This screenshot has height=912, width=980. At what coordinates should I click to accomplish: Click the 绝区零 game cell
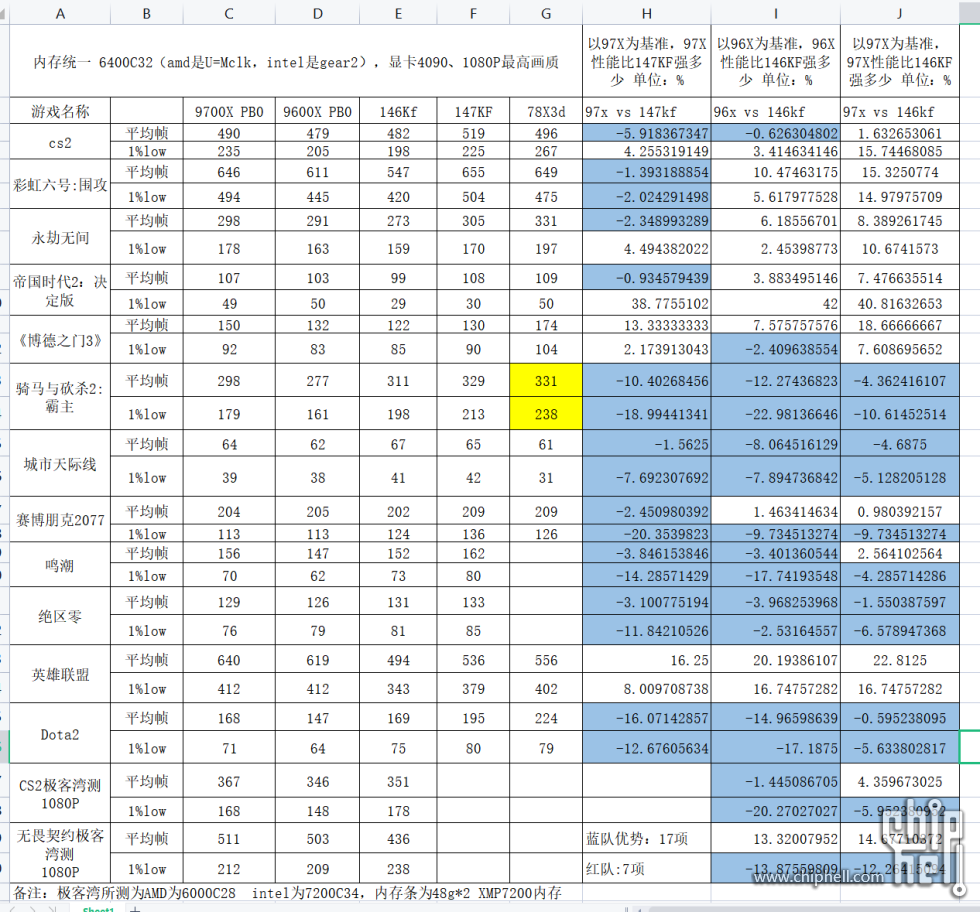(x=60, y=616)
